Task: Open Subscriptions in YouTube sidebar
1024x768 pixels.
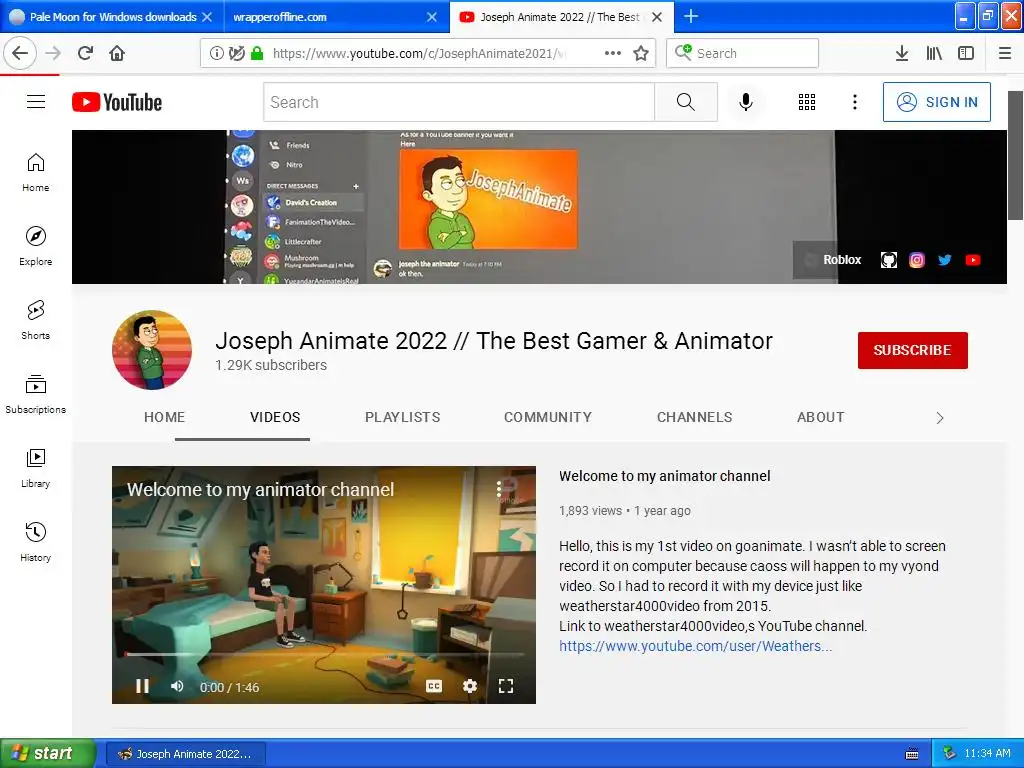Action: tap(36, 394)
